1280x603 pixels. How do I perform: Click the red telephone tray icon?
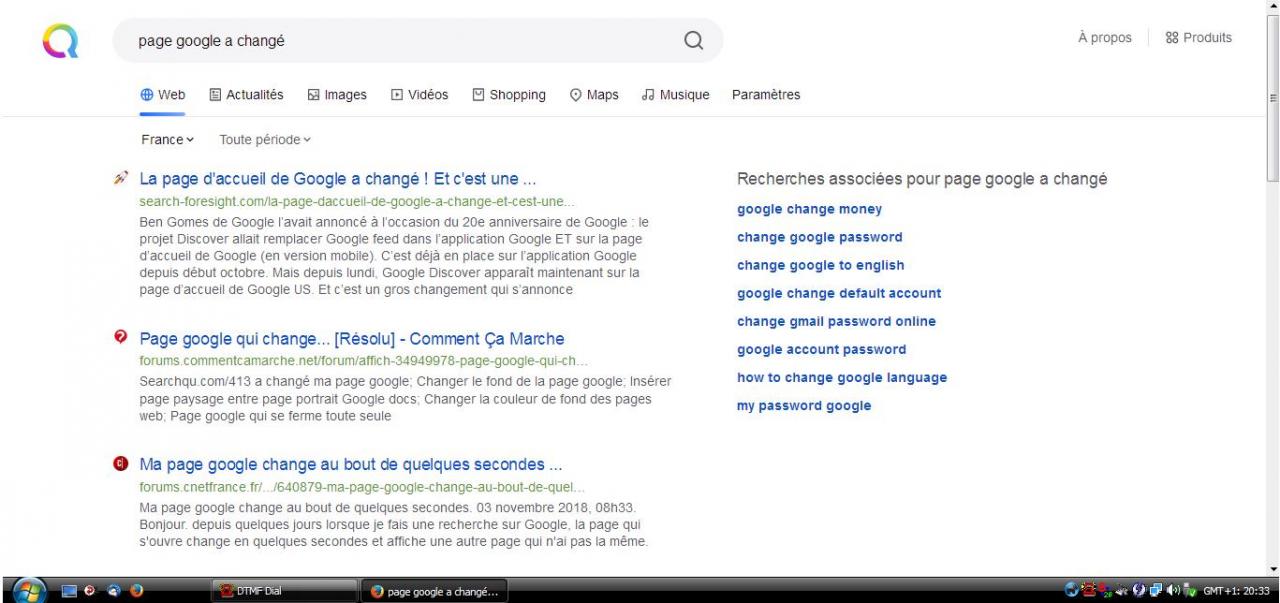[1089, 590]
